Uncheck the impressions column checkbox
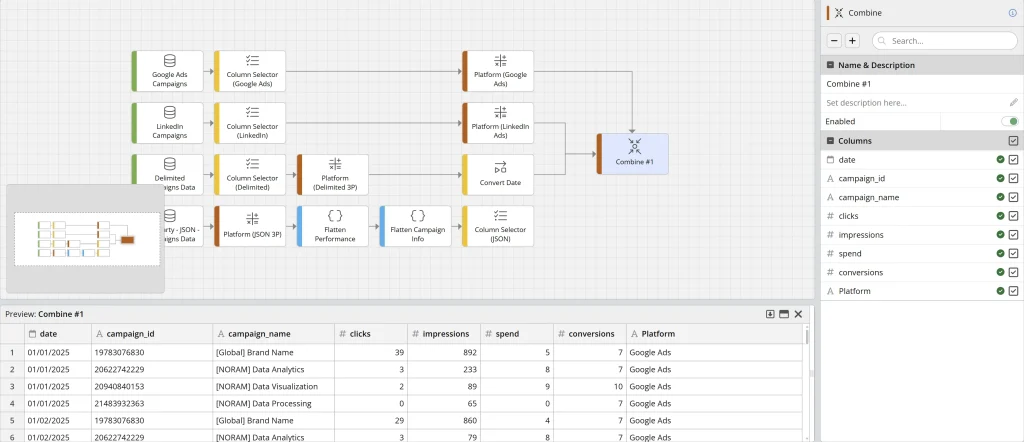This screenshot has height=442, width=1024. [1014, 234]
